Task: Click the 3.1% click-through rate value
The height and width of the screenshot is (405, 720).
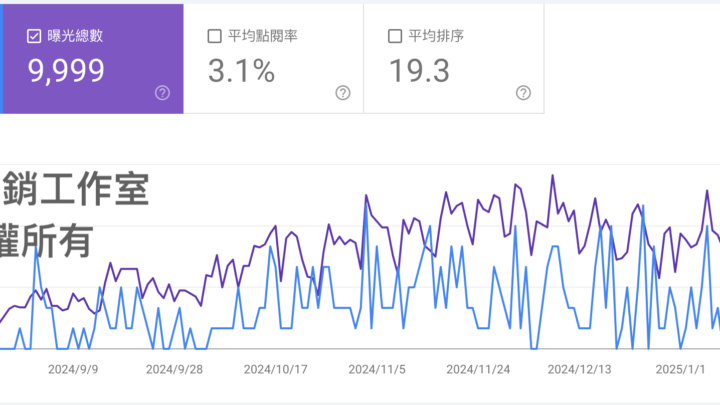Action: coord(240,71)
